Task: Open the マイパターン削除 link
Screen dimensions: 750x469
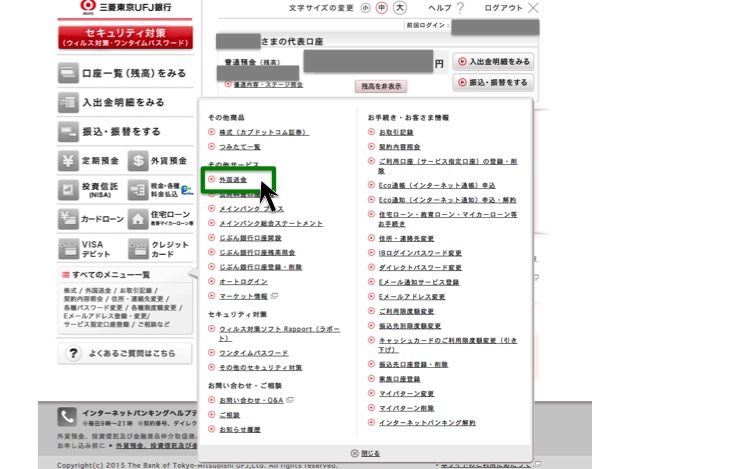Action: [407, 408]
